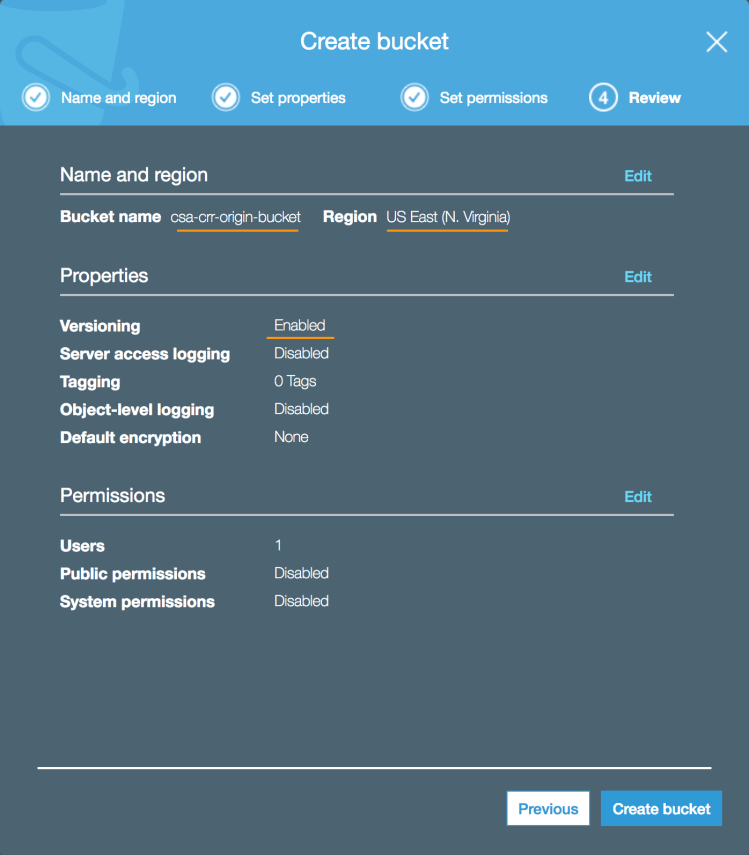
Task: Click the Server access logging Disabled value
Action: tap(301, 353)
